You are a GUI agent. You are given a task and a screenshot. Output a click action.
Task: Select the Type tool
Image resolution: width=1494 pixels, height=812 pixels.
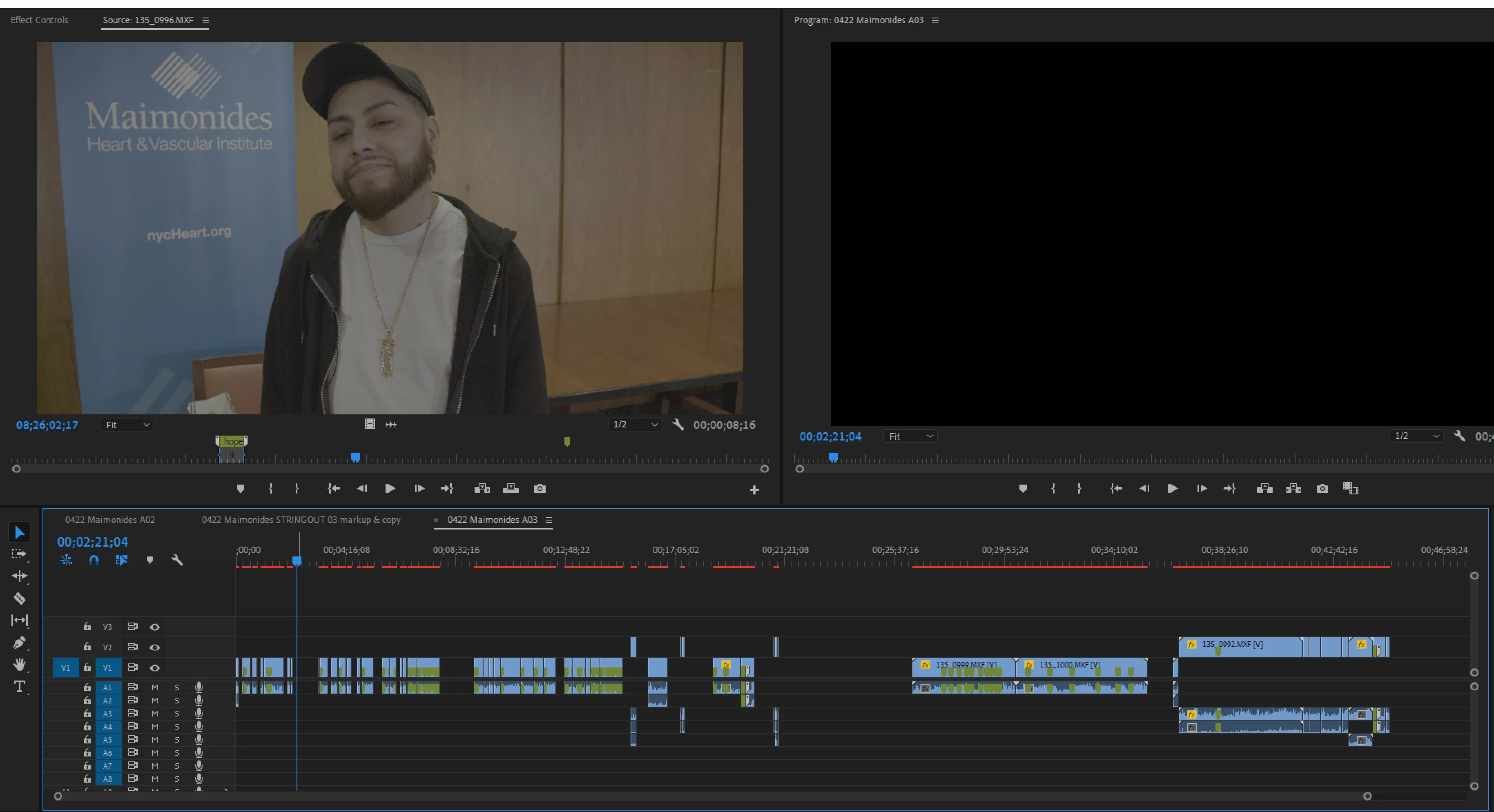pos(19,687)
